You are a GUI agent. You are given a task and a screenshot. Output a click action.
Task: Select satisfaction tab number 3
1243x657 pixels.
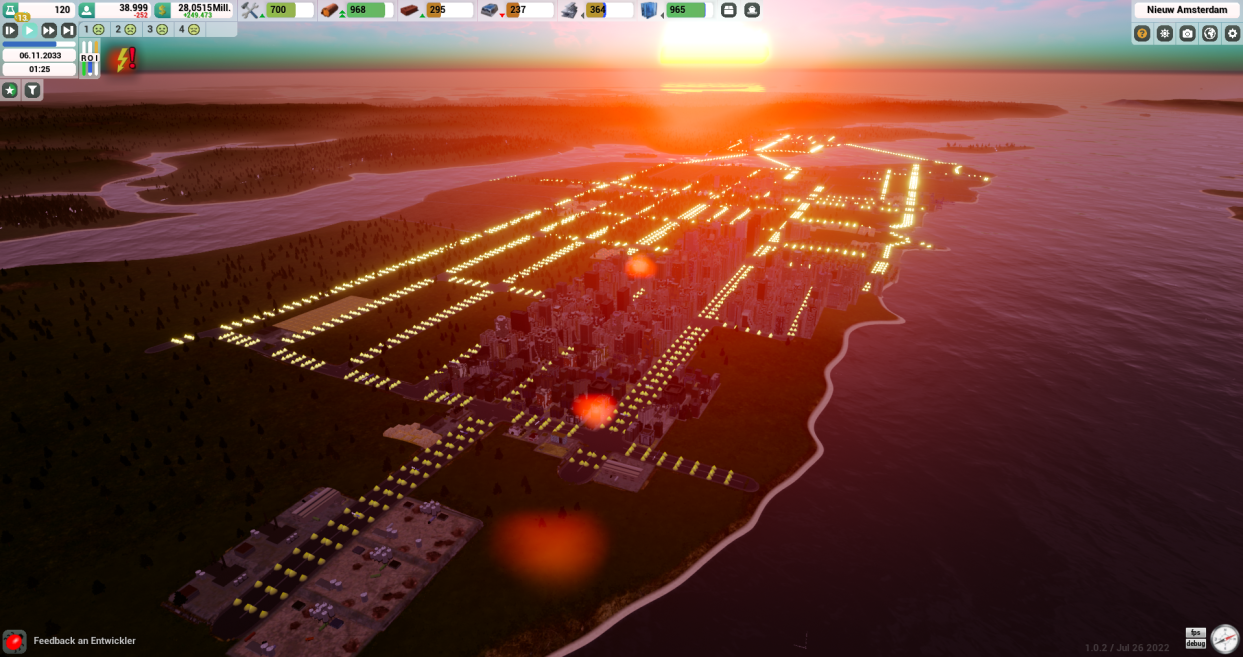click(x=156, y=30)
